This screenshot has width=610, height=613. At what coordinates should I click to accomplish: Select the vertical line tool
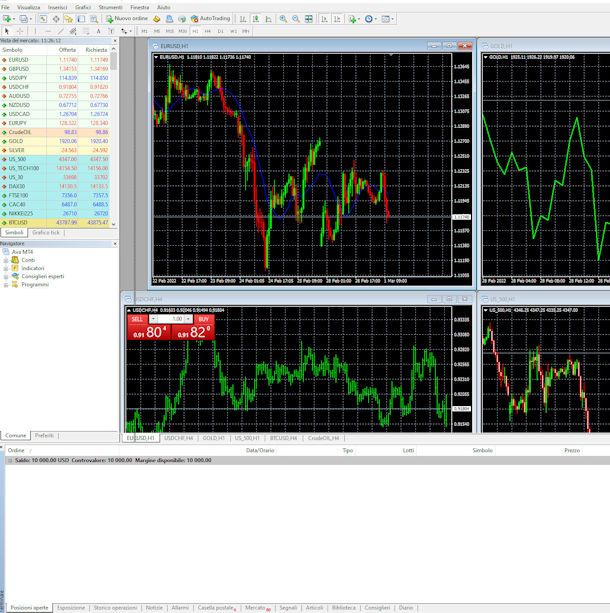[x=35, y=31]
